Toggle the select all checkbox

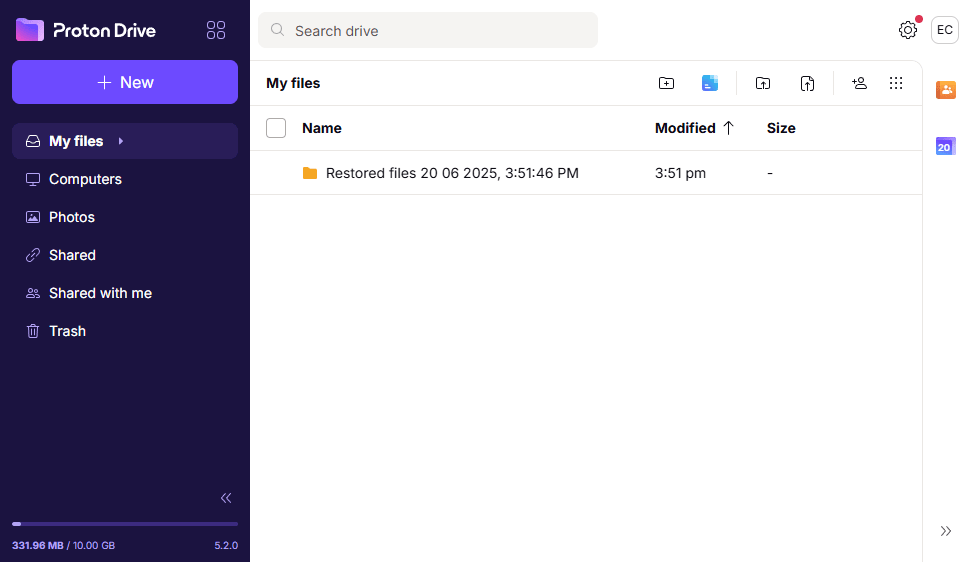(276, 128)
